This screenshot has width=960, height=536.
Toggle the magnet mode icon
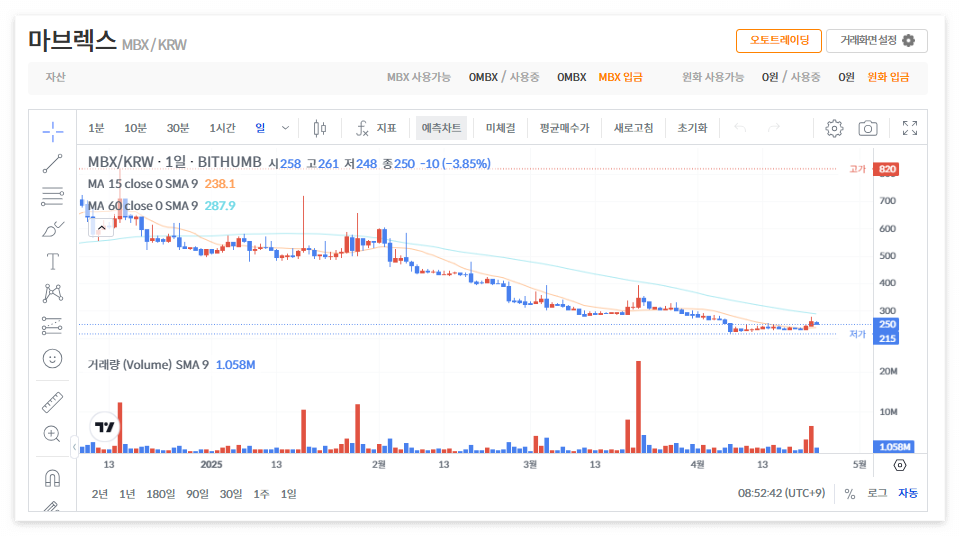(x=53, y=478)
